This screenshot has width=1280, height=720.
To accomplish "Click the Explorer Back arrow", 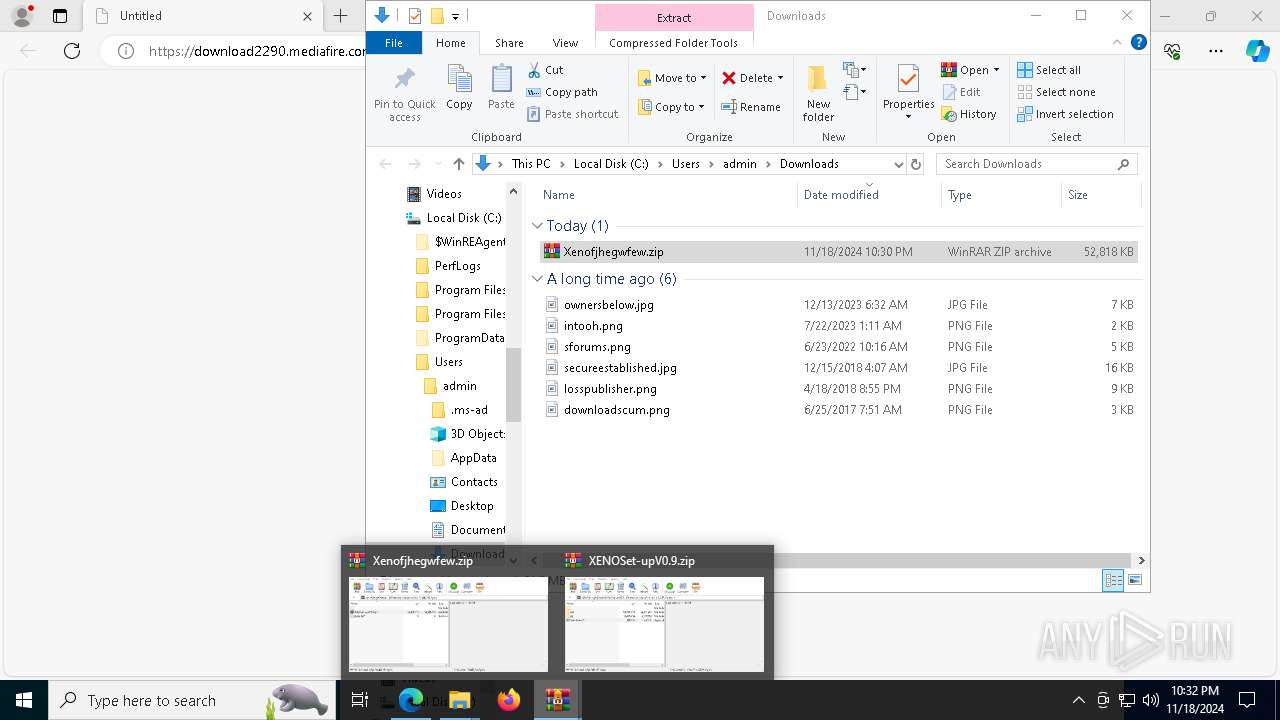I will [x=385, y=164].
